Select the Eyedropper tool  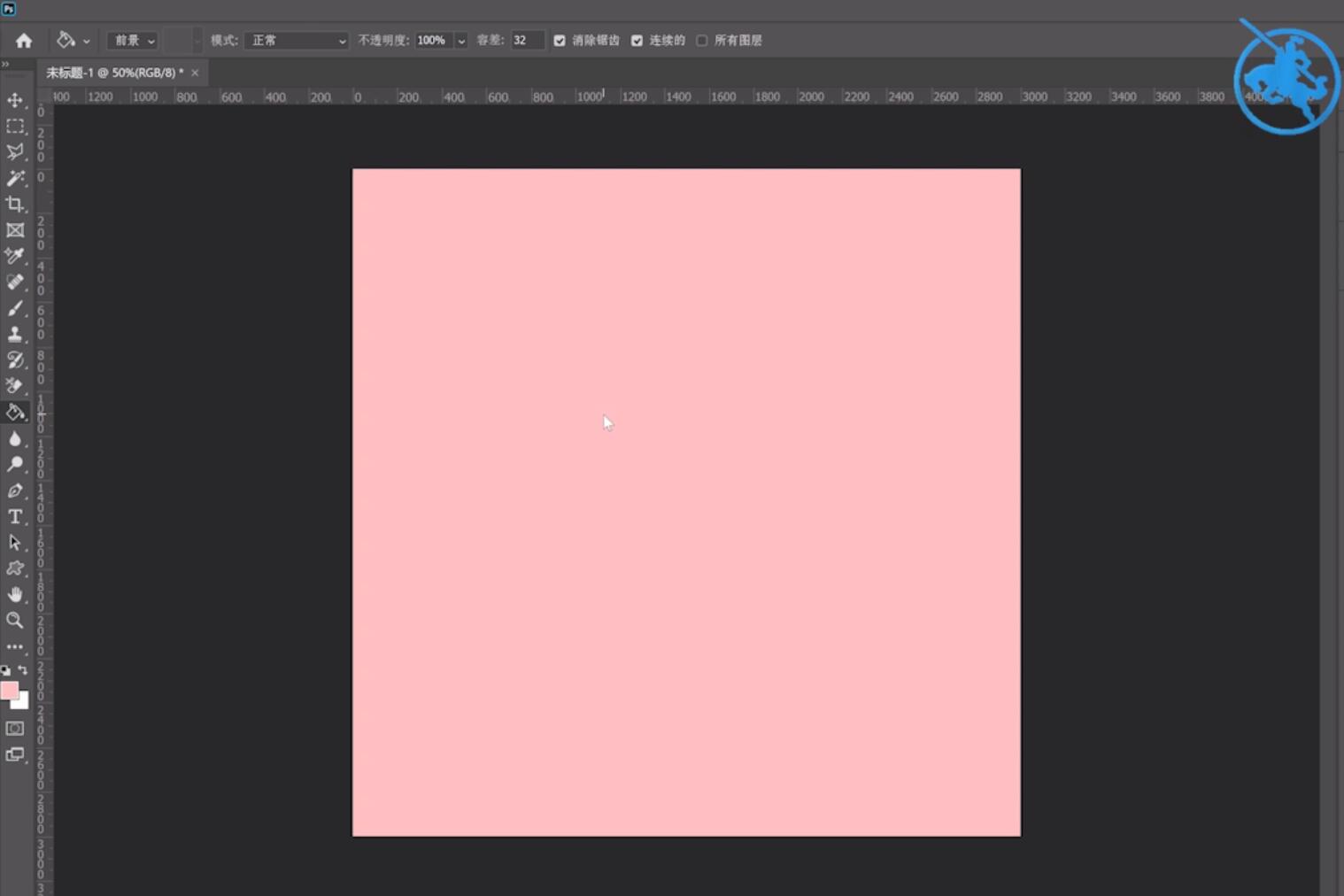tap(15, 256)
